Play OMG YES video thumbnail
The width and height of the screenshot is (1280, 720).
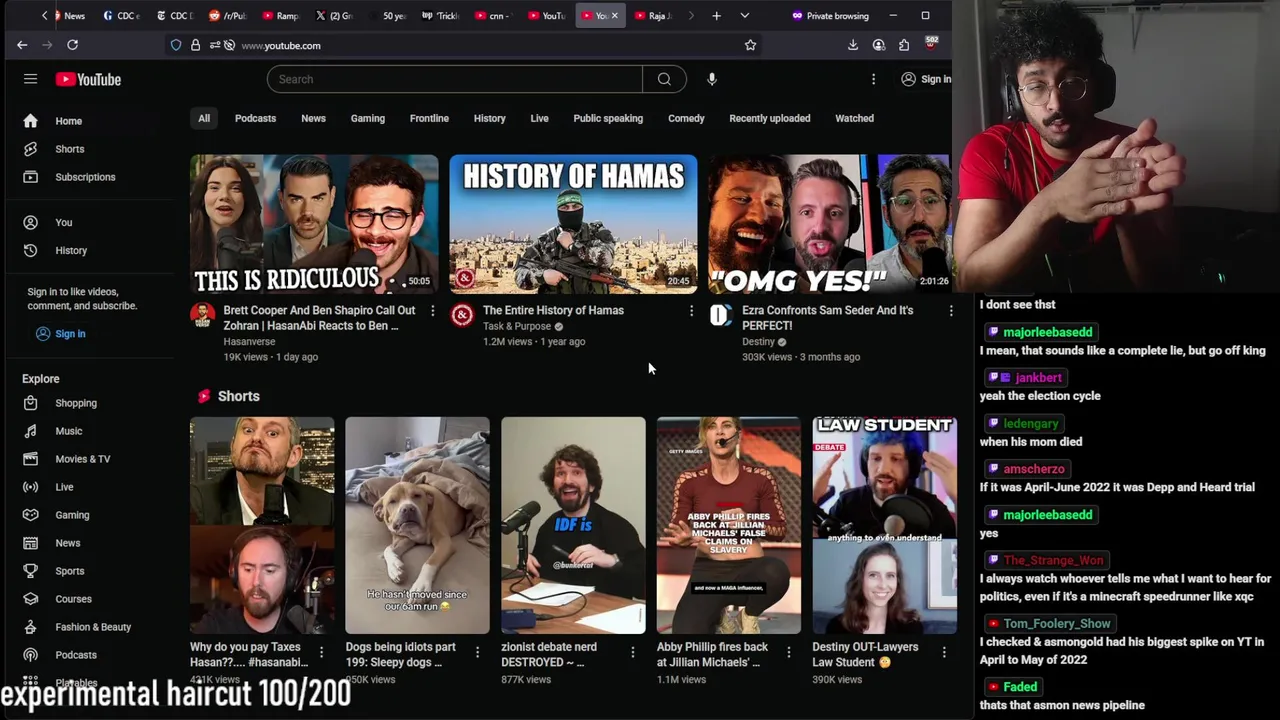pyautogui.click(x=829, y=224)
